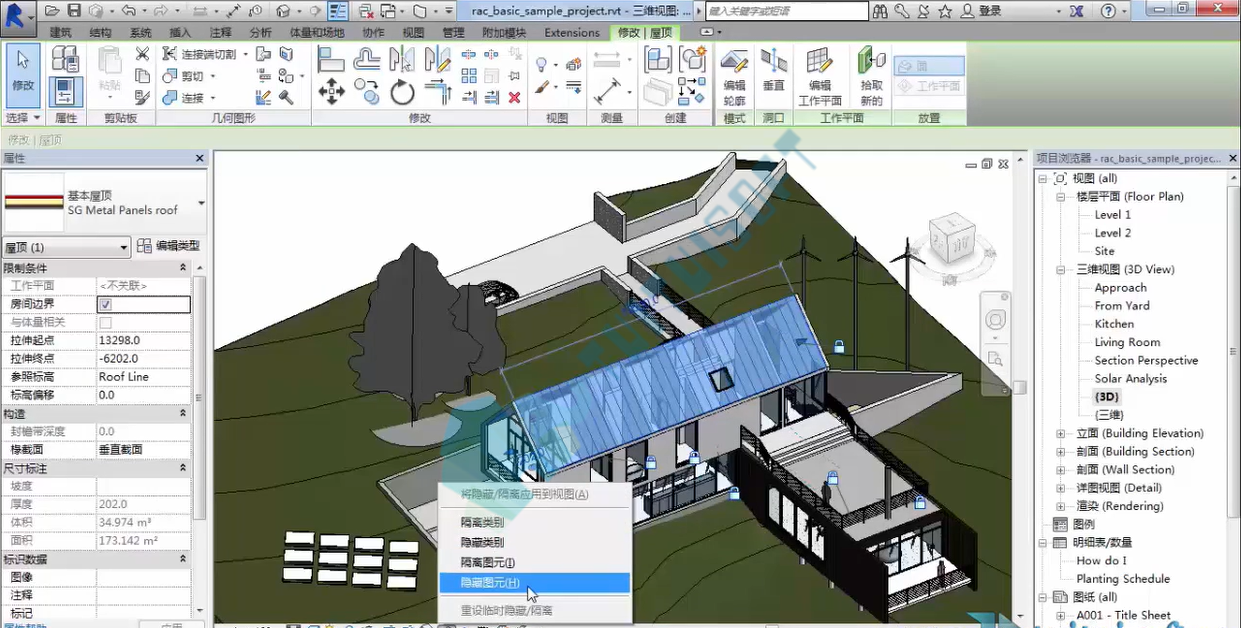
Task: Click the 拉伸起点 value field
Action: tap(143, 340)
